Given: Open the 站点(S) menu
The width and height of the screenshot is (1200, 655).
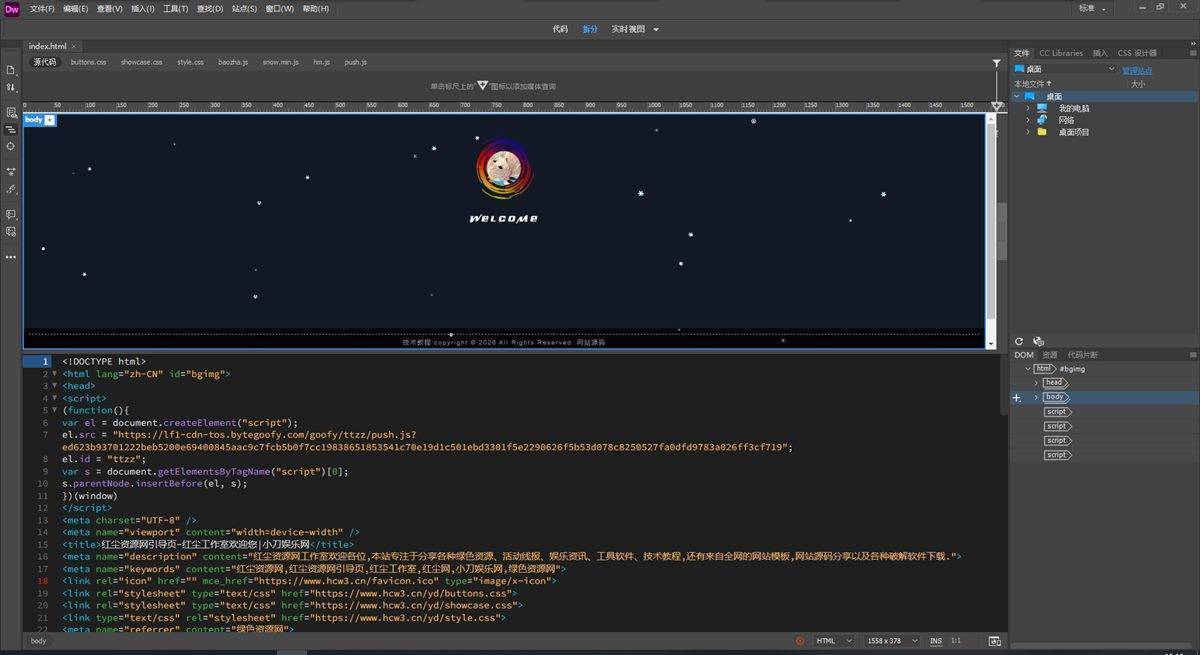Looking at the screenshot, I should coord(244,8).
